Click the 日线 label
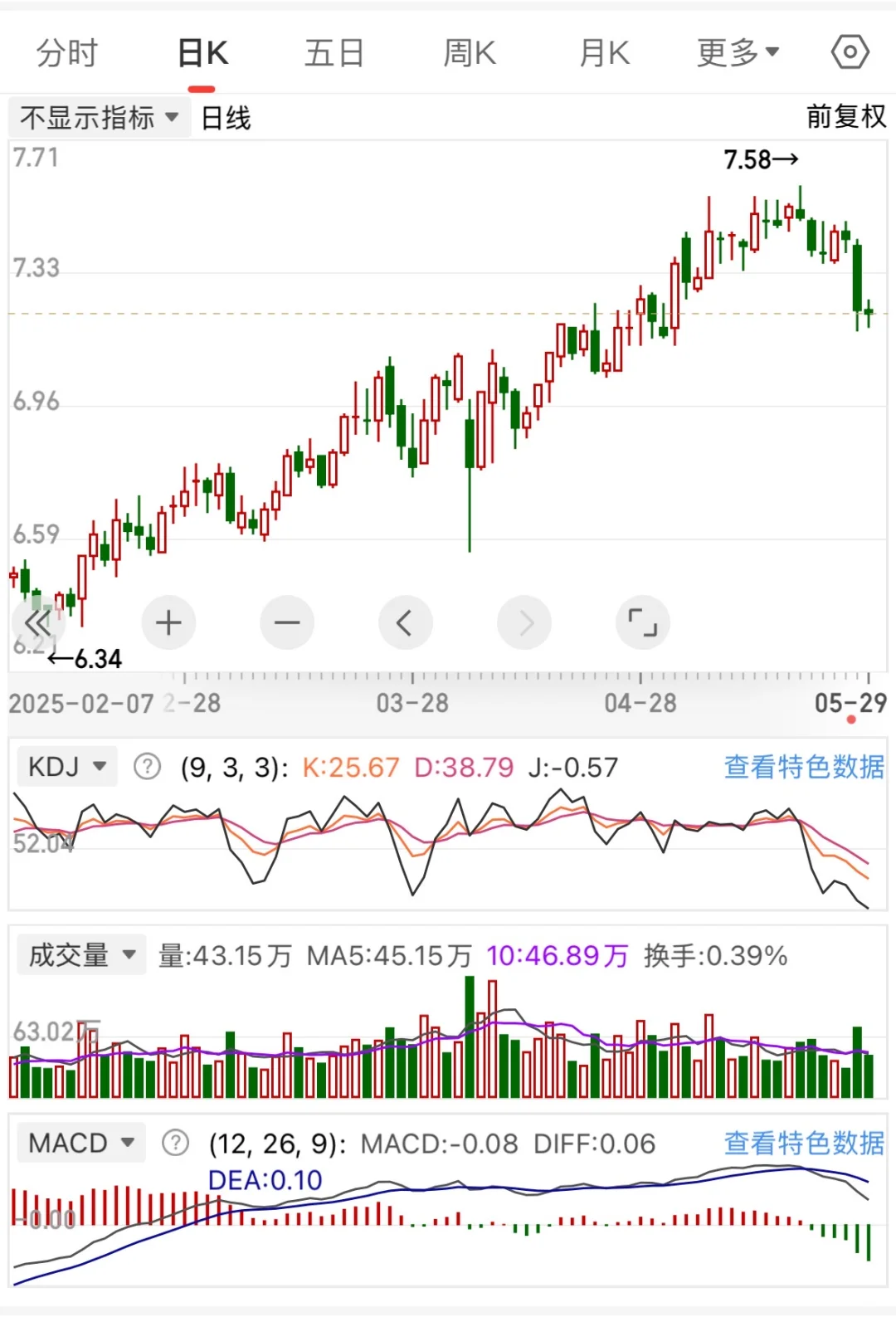This screenshot has height=1317, width=896. pos(226,118)
